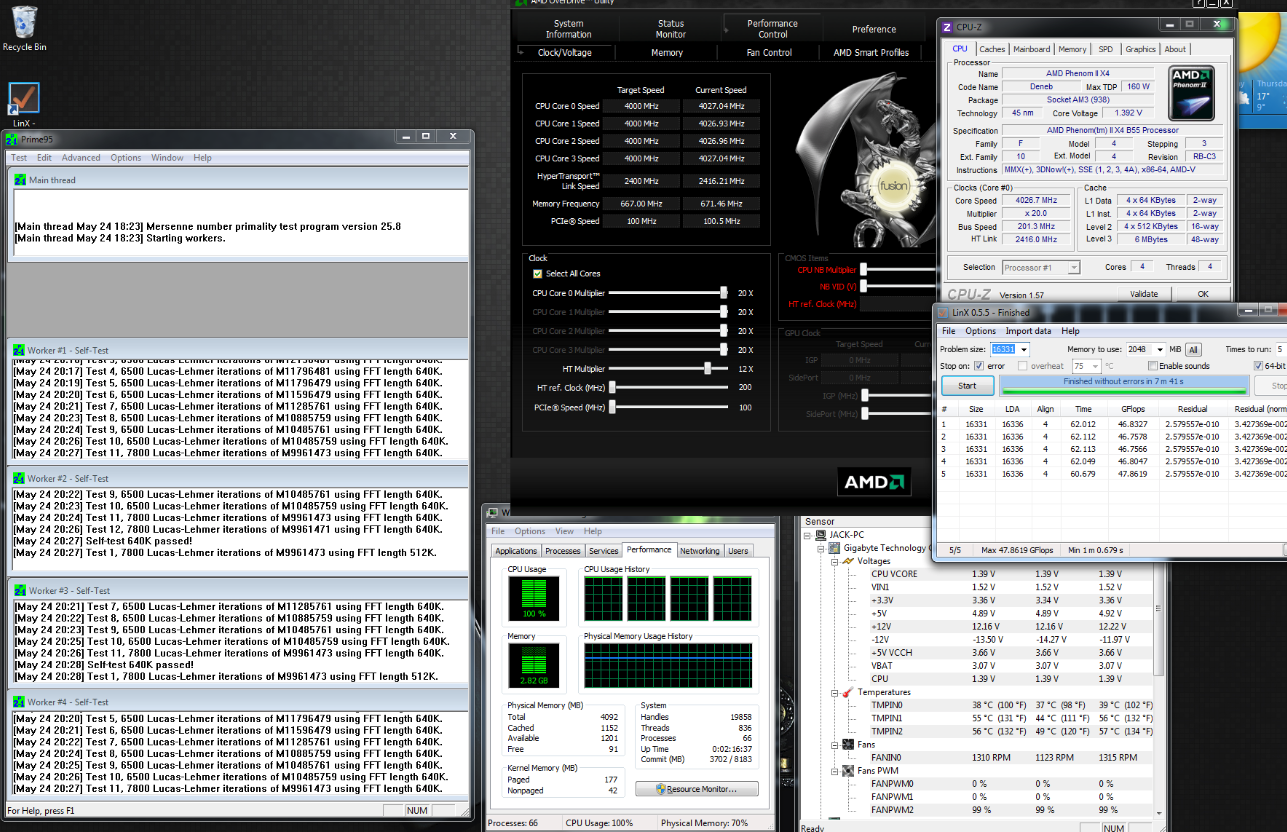
Task: Open the Networking tab in Task Manager
Action: (699, 551)
